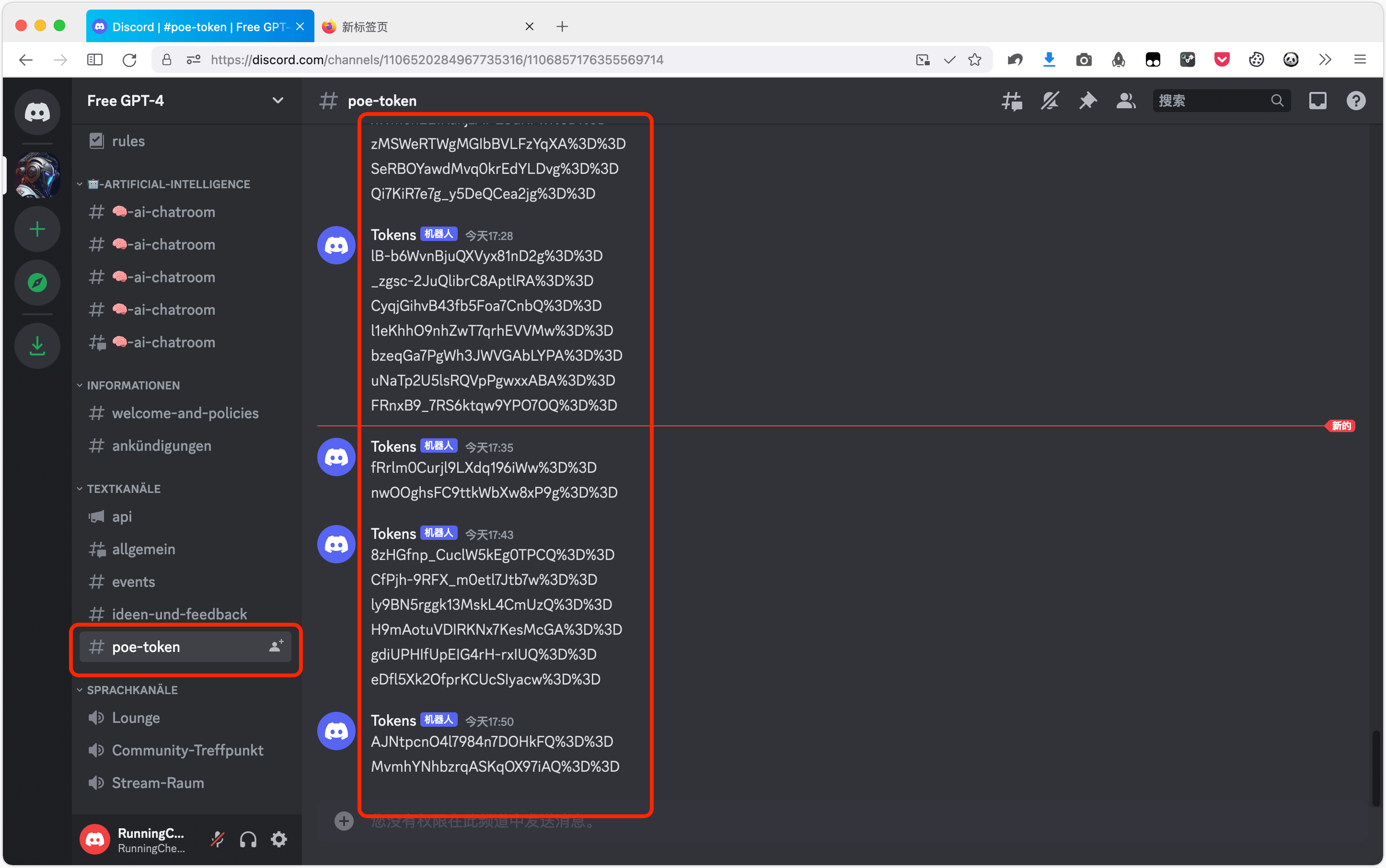Image resolution: width=1386 pixels, height=868 pixels.
Task: Switch to Discord poe-token browser tab
Action: pos(200,26)
